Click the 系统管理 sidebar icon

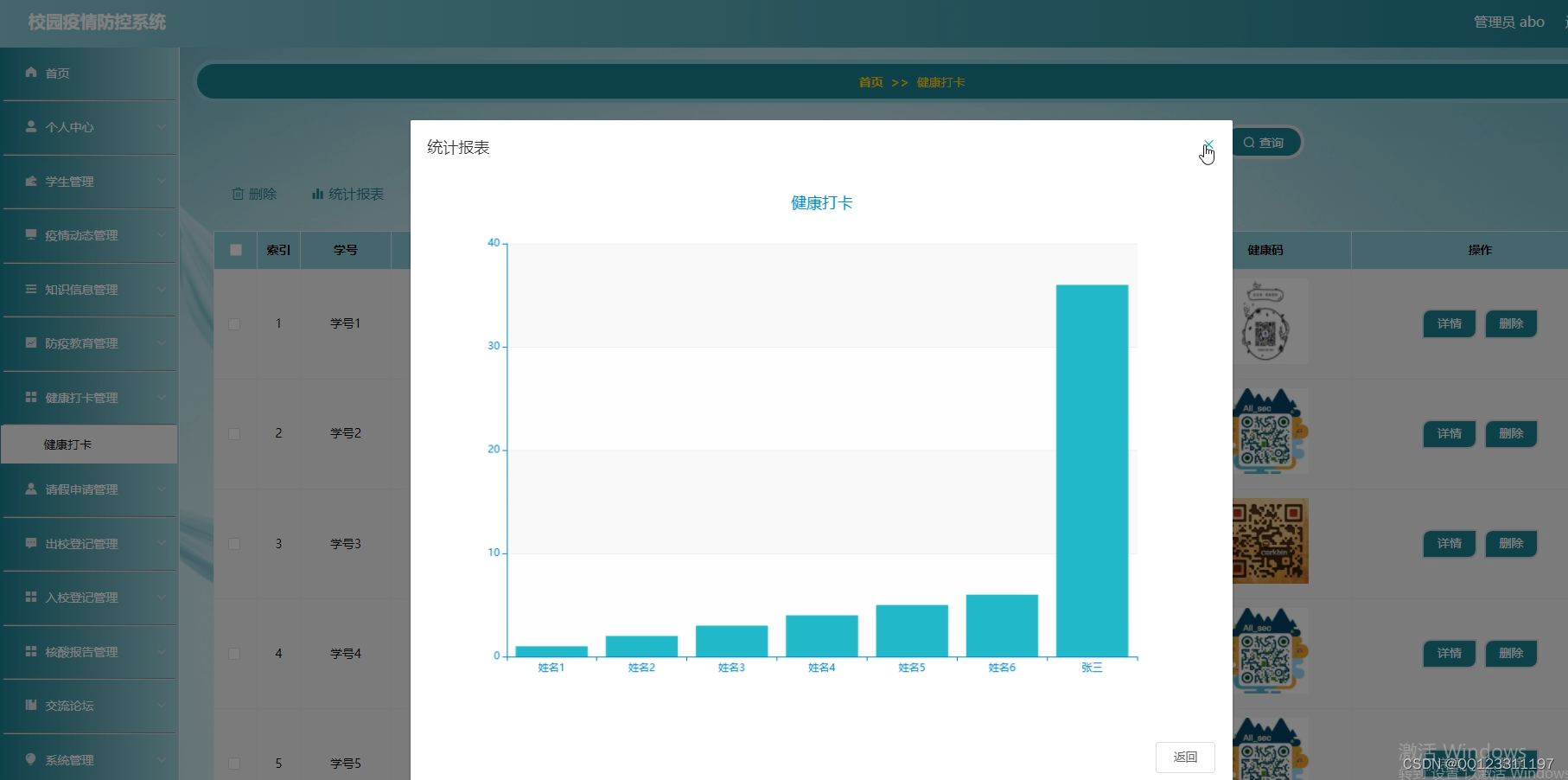(x=31, y=759)
